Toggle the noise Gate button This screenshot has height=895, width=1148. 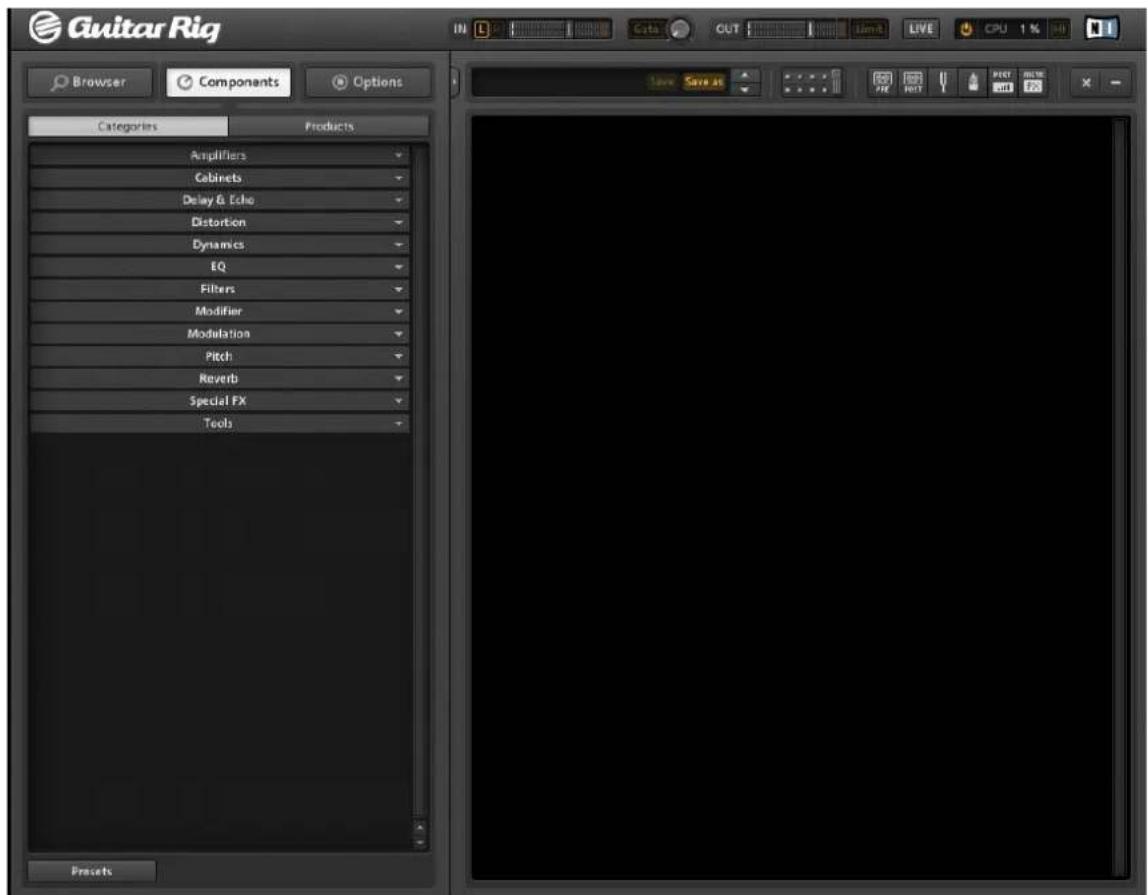click(x=646, y=29)
